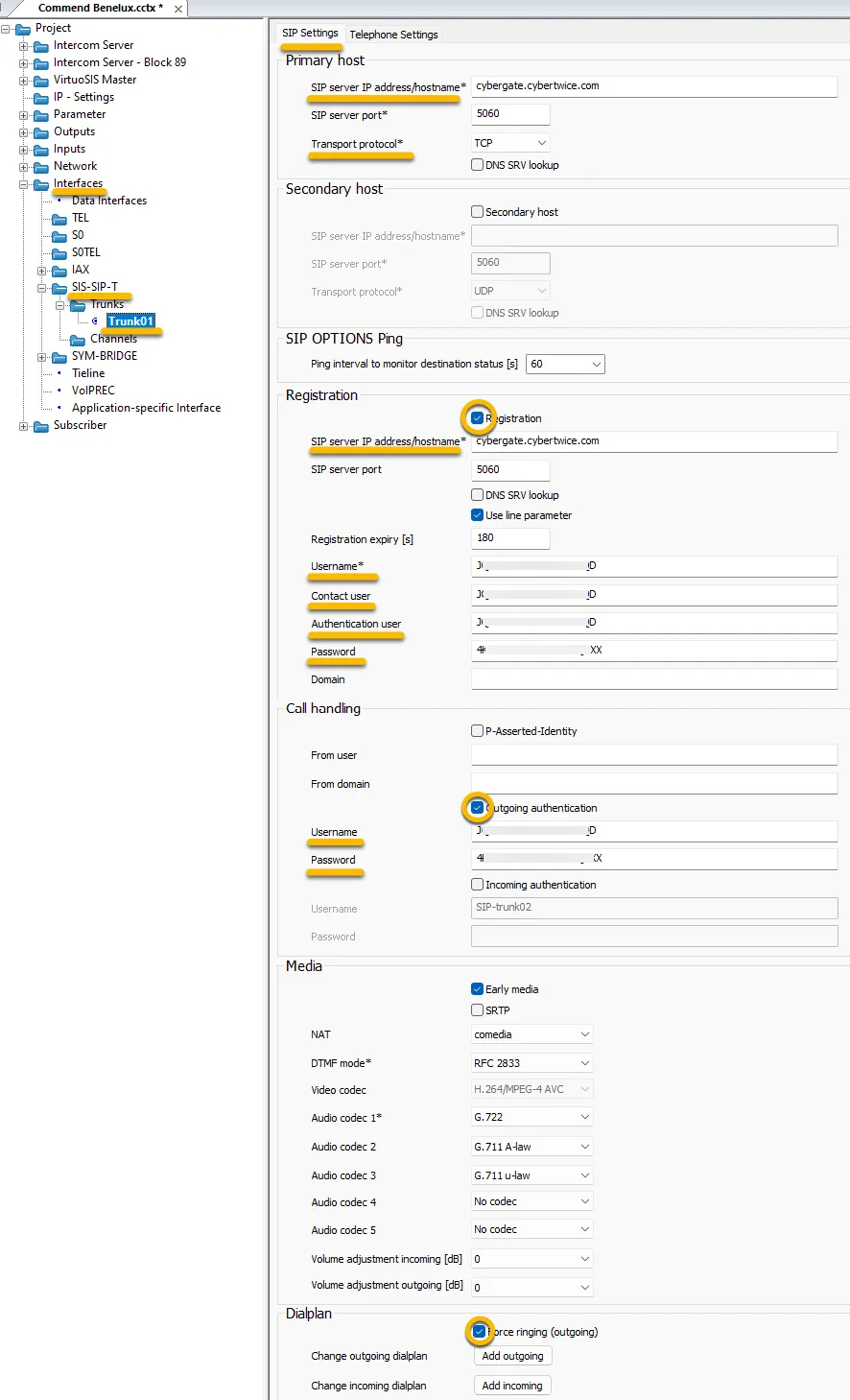This screenshot has width=850, height=1400.
Task: Click the Outputs folder icon
Action: pyautogui.click(x=41, y=132)
